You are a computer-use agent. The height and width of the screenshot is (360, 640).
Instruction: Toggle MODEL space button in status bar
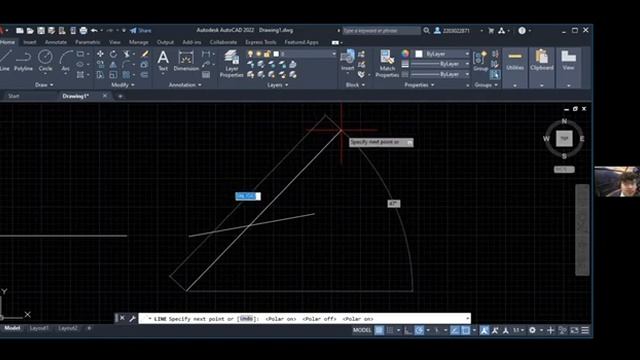click(362, 330)
